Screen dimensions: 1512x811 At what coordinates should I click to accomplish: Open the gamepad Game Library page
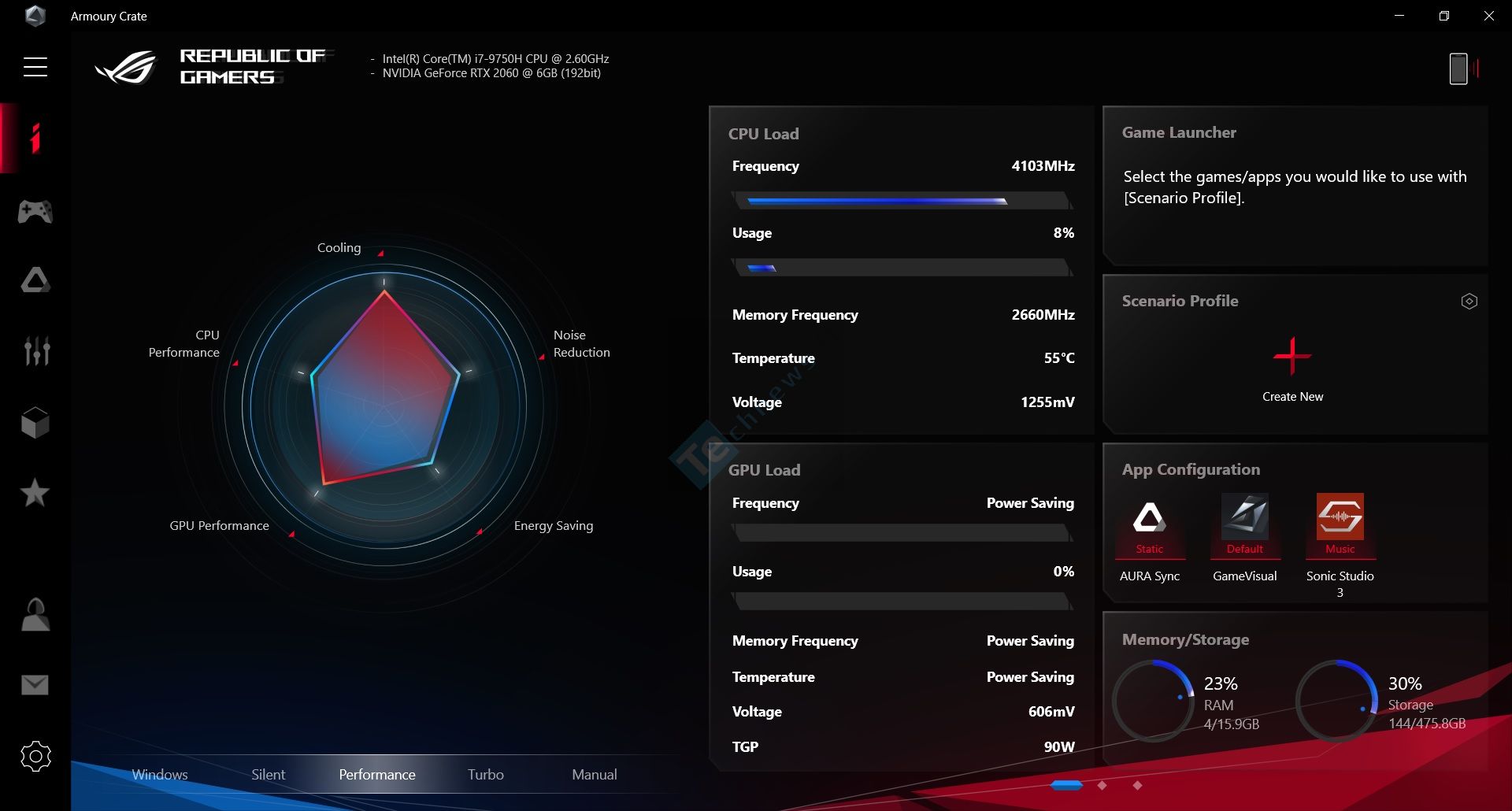[35, 211]
